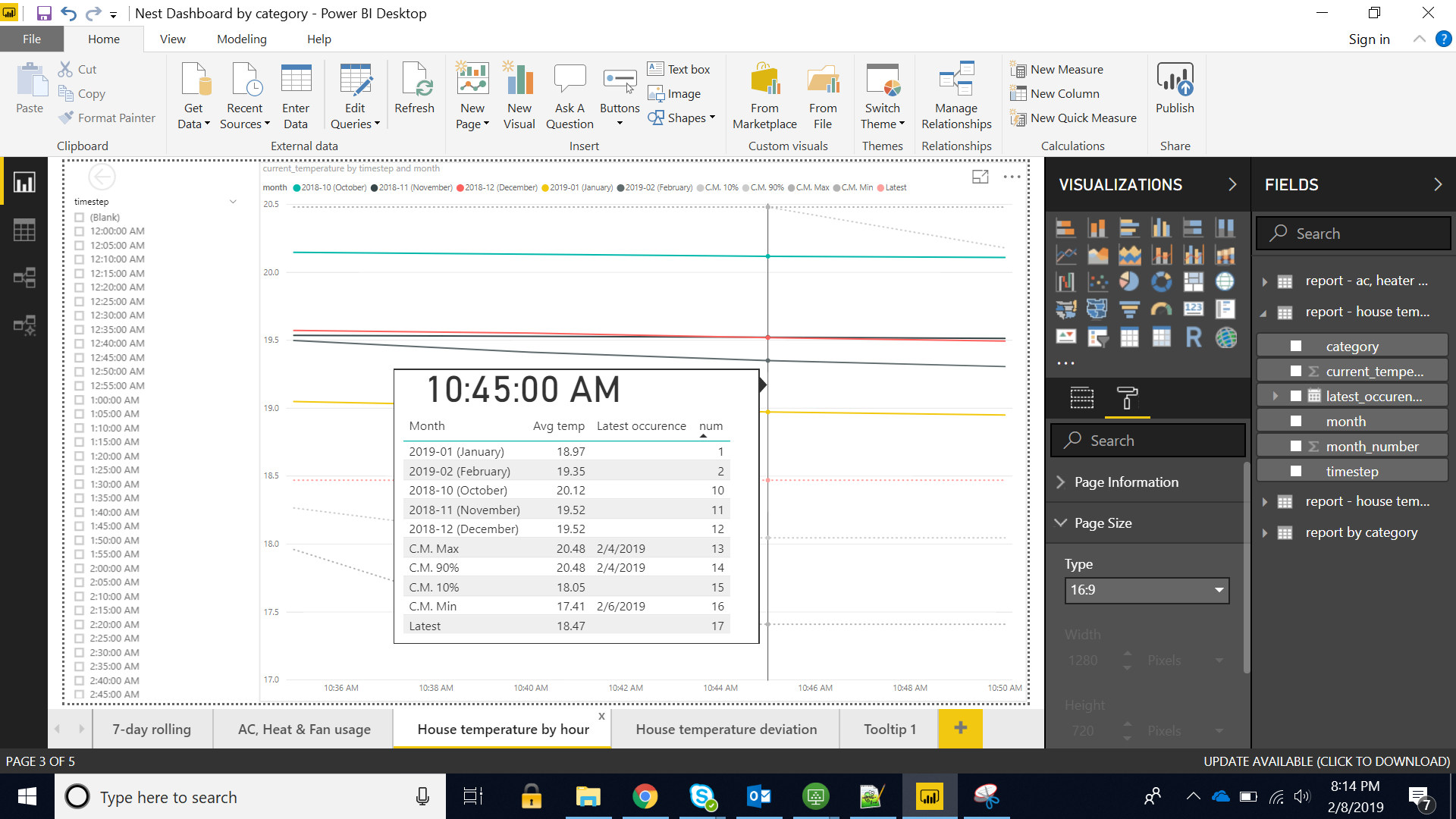This screenshot has height=819, width=1456.
Task: Click New Measure in Calculations
Action: (x=1057, y=70)
